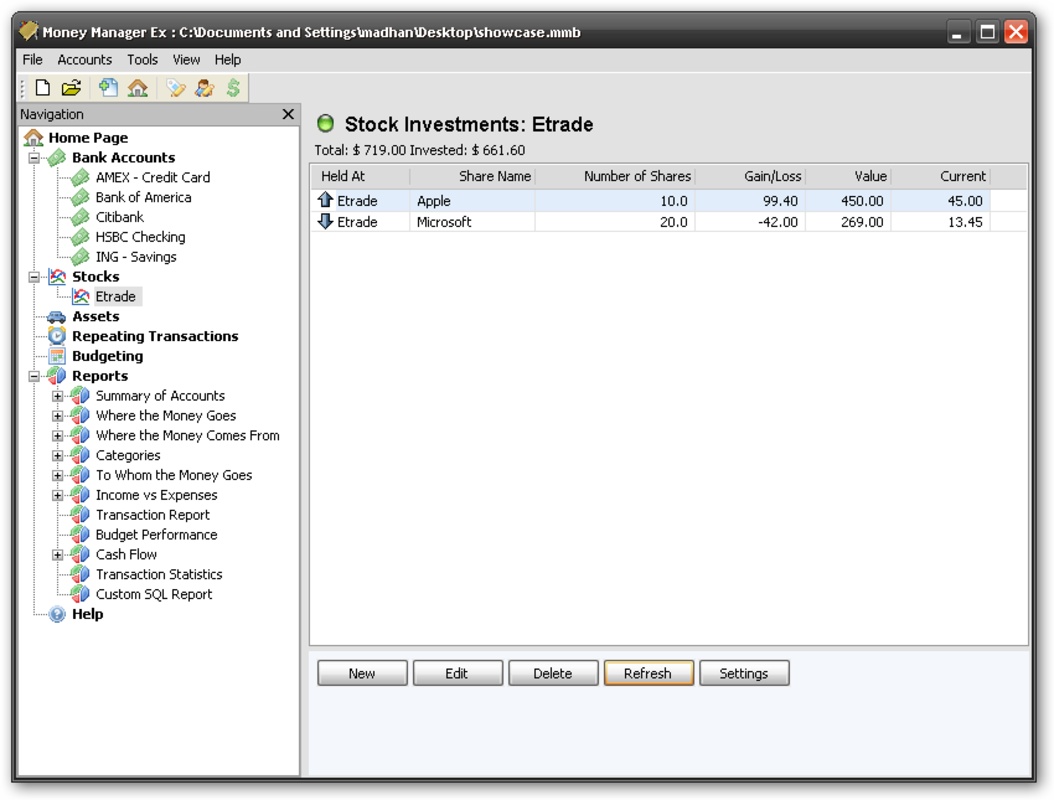The width and height of the screenshot is (1054, 800).
Task: Click the New Account toolbar icon
Action: [108, 88]
